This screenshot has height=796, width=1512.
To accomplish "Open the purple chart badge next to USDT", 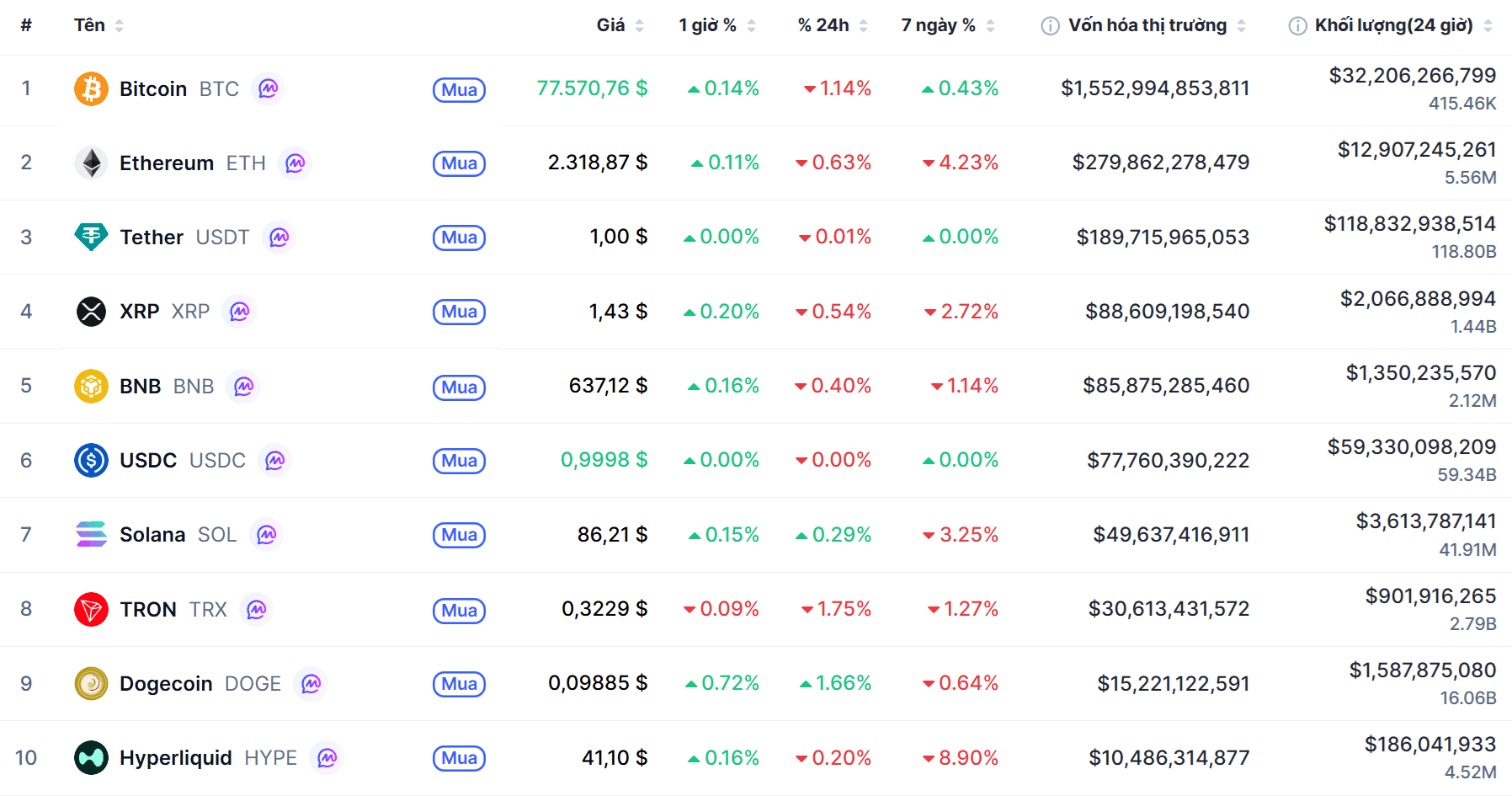I will (280, 238).
